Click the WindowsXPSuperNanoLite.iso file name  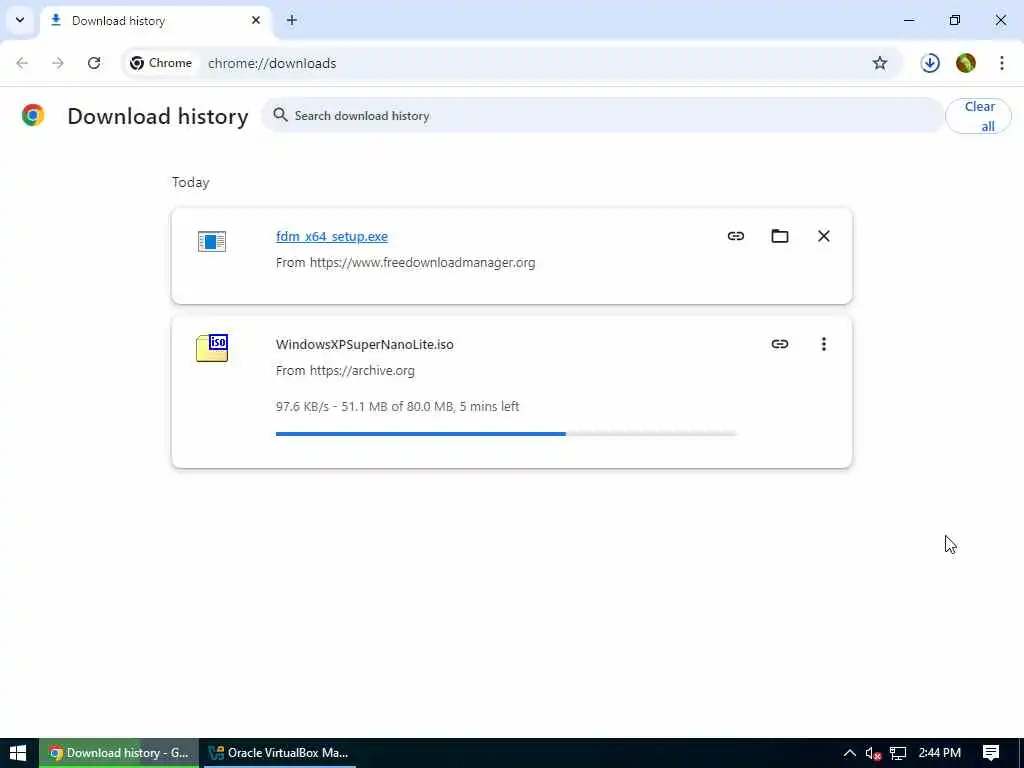[364, 344]
